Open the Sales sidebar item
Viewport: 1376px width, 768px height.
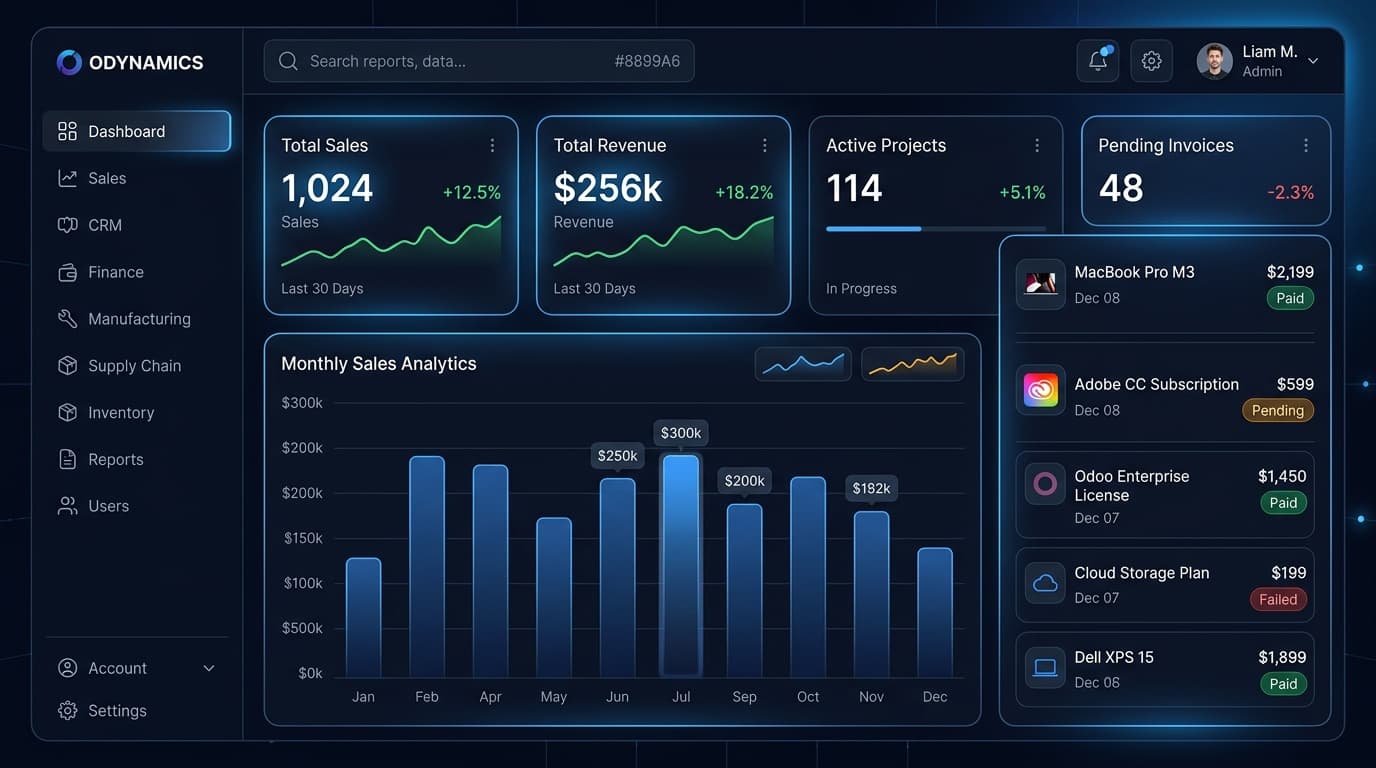pos(137,178)
